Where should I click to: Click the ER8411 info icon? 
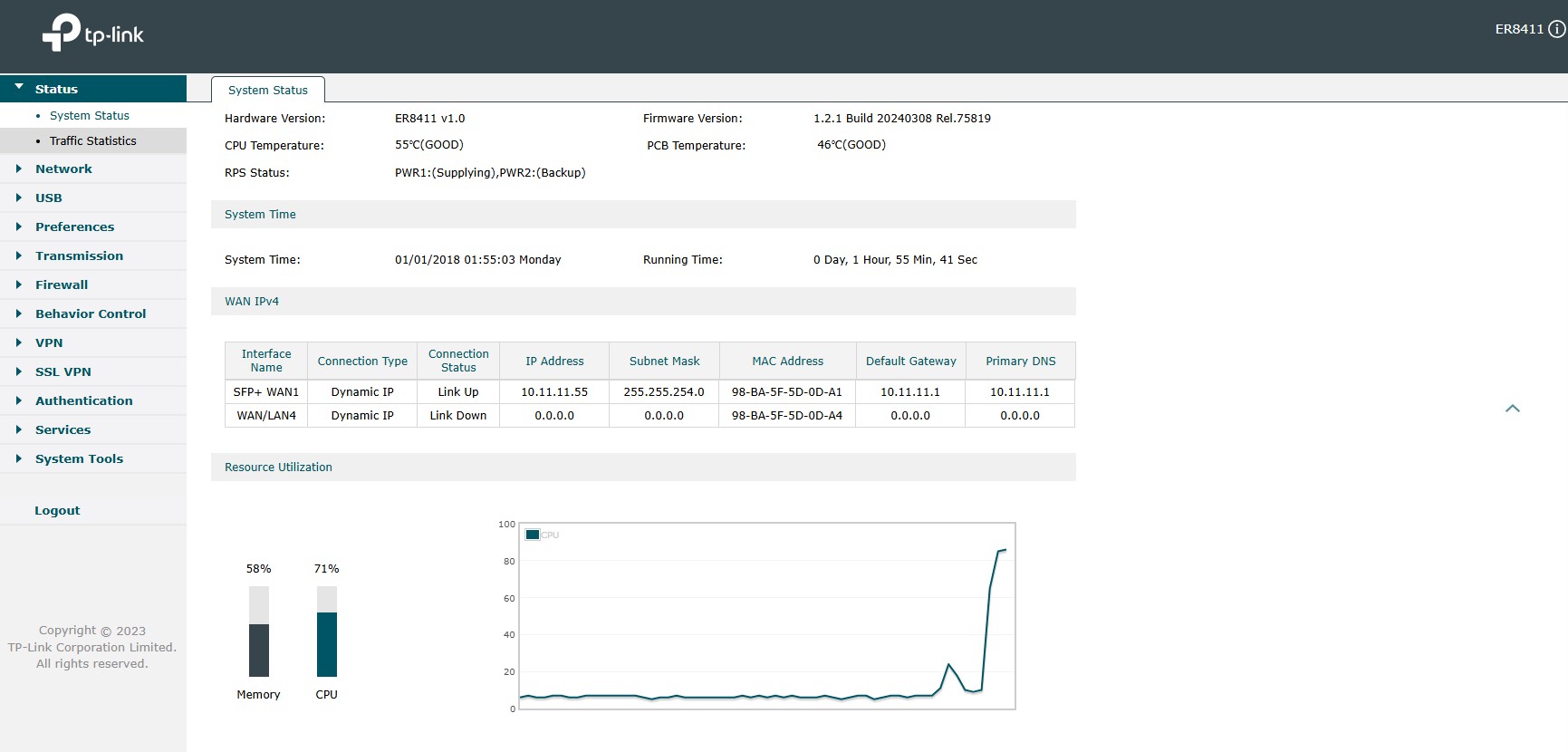(x=1556, y=29)
